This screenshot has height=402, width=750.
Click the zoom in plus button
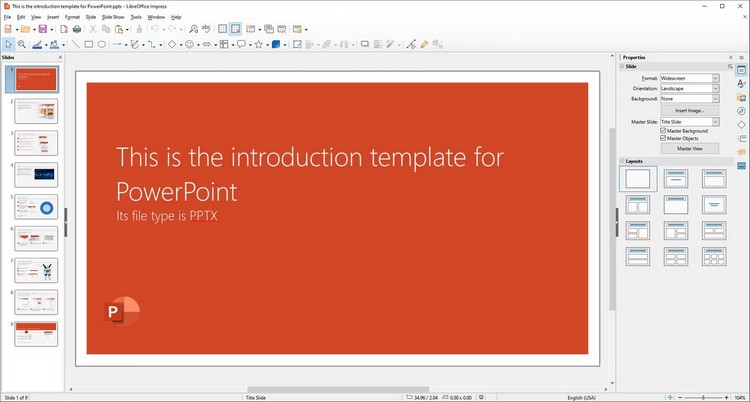(x=727, y=398)
